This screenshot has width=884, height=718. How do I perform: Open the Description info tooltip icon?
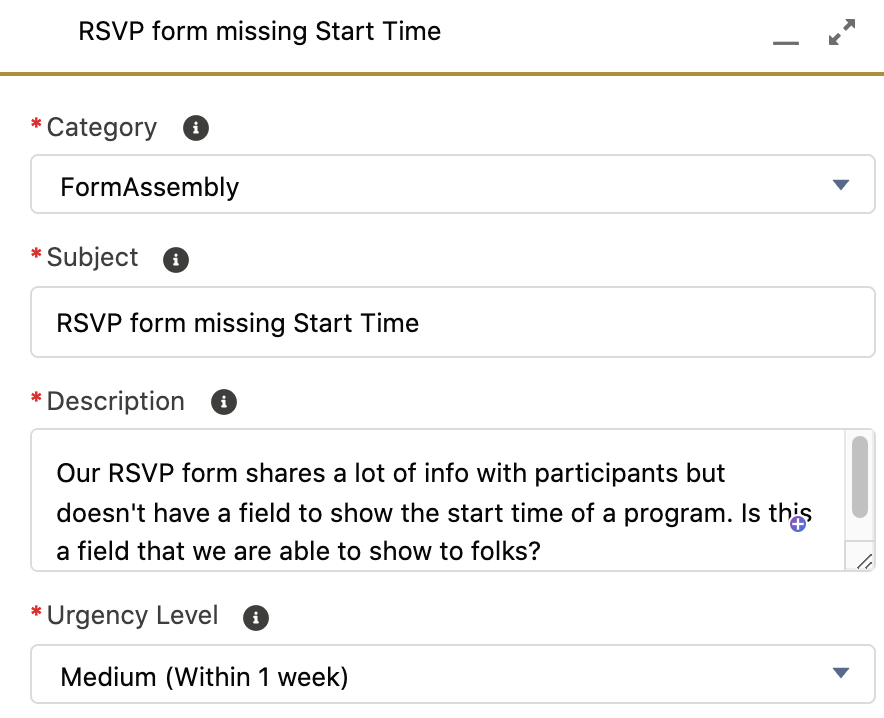tap(224, 402)
